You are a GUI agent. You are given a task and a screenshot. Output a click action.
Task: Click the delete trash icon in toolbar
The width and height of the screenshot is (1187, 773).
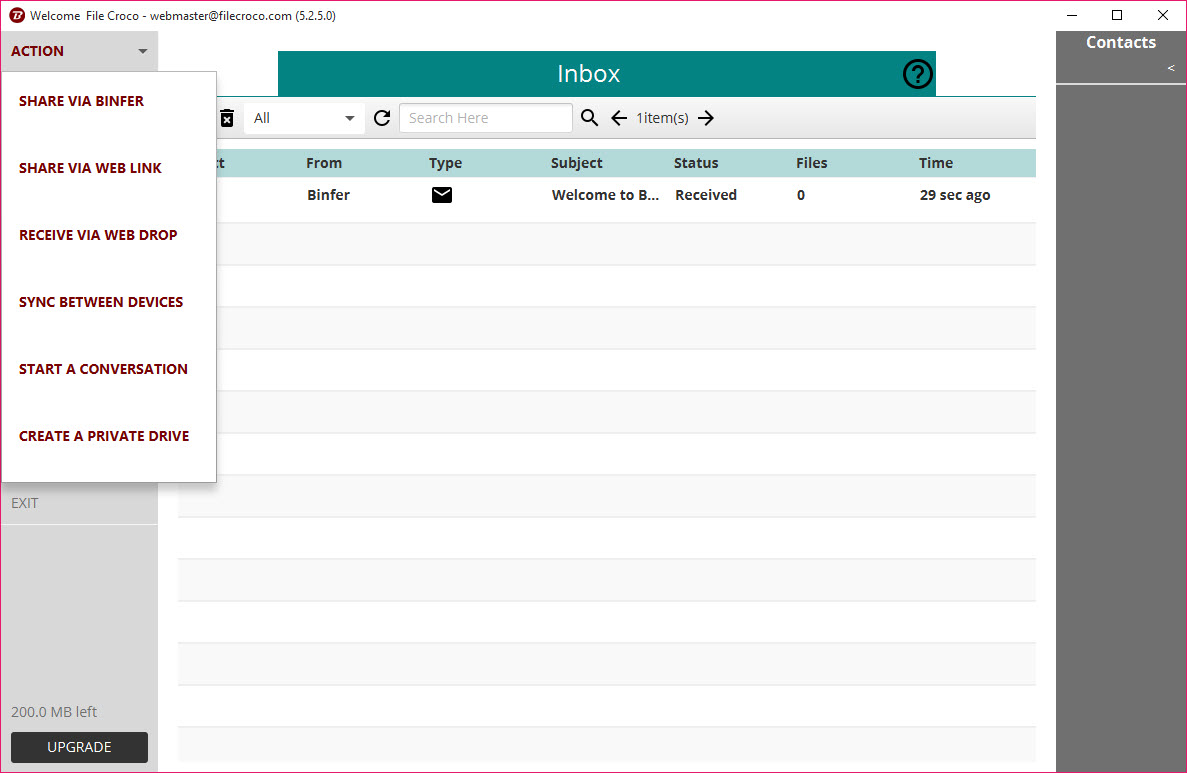pyautogui.click(x=226, y=118)
